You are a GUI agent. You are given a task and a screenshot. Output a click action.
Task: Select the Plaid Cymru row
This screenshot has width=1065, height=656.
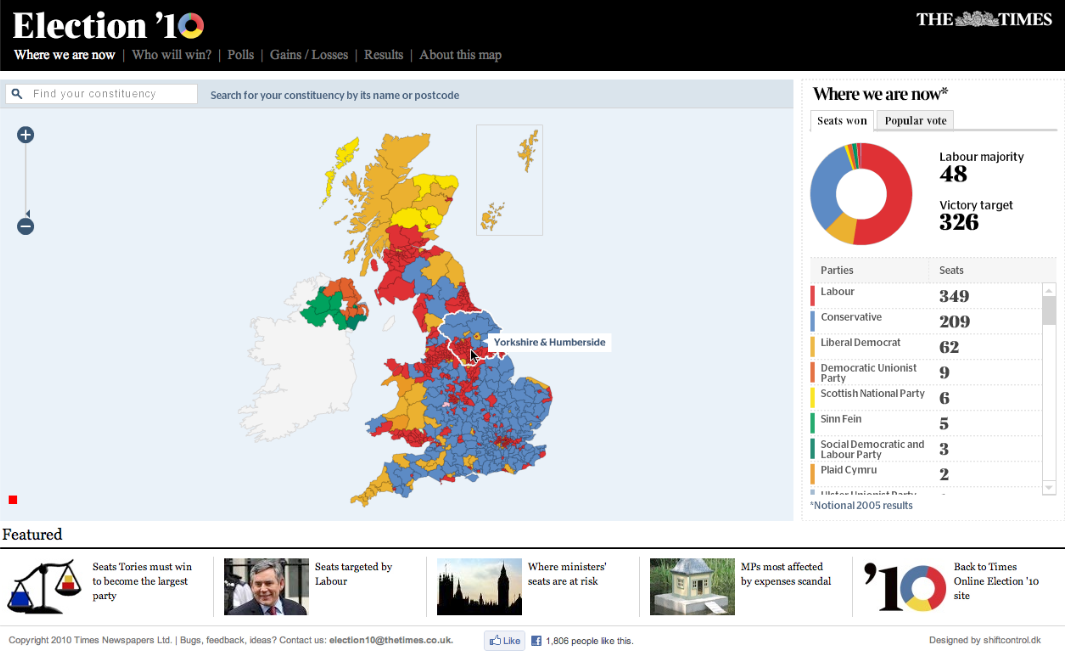point(925,474)
